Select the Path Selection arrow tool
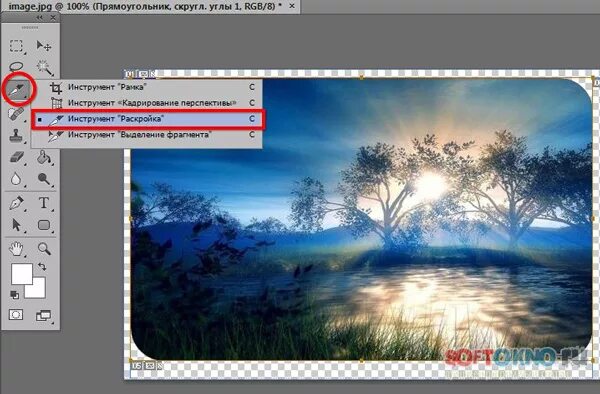Viewport: 600px width, 394px height. [x=16, y=225]
